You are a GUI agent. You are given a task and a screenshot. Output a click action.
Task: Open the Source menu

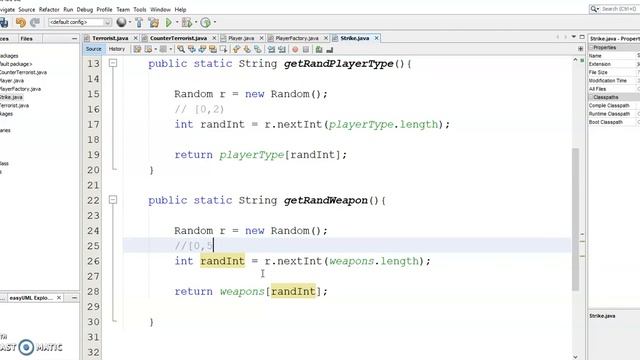(27, 9)
